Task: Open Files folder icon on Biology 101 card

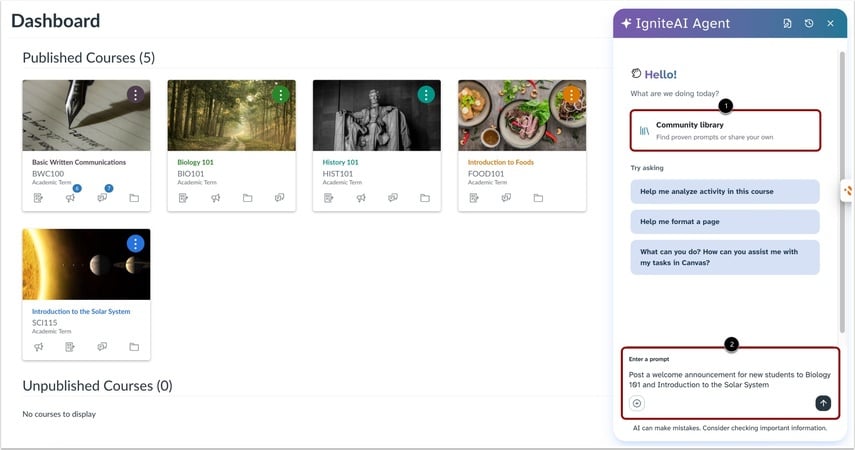Action: coord(248,198)
